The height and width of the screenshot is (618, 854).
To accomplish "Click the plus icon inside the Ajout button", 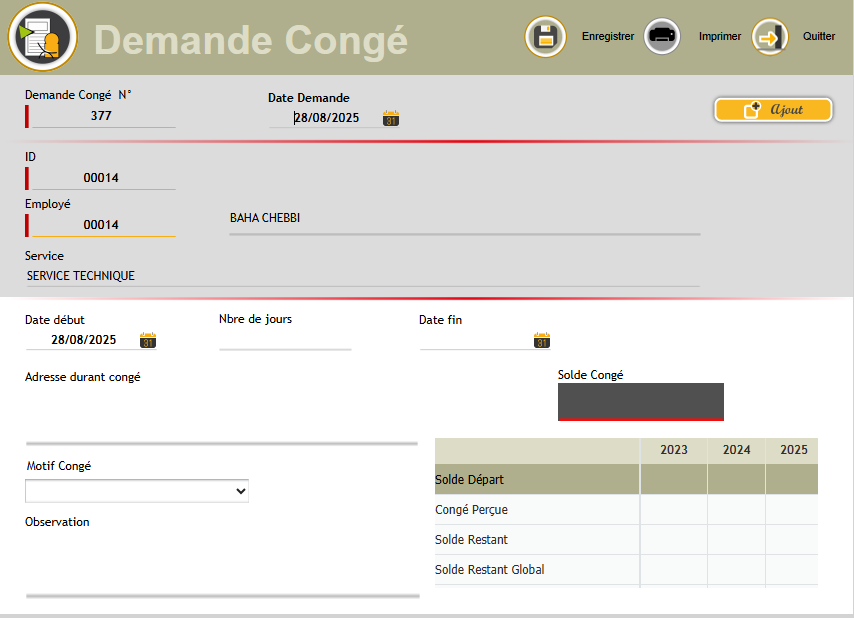I will coord(755,110).
